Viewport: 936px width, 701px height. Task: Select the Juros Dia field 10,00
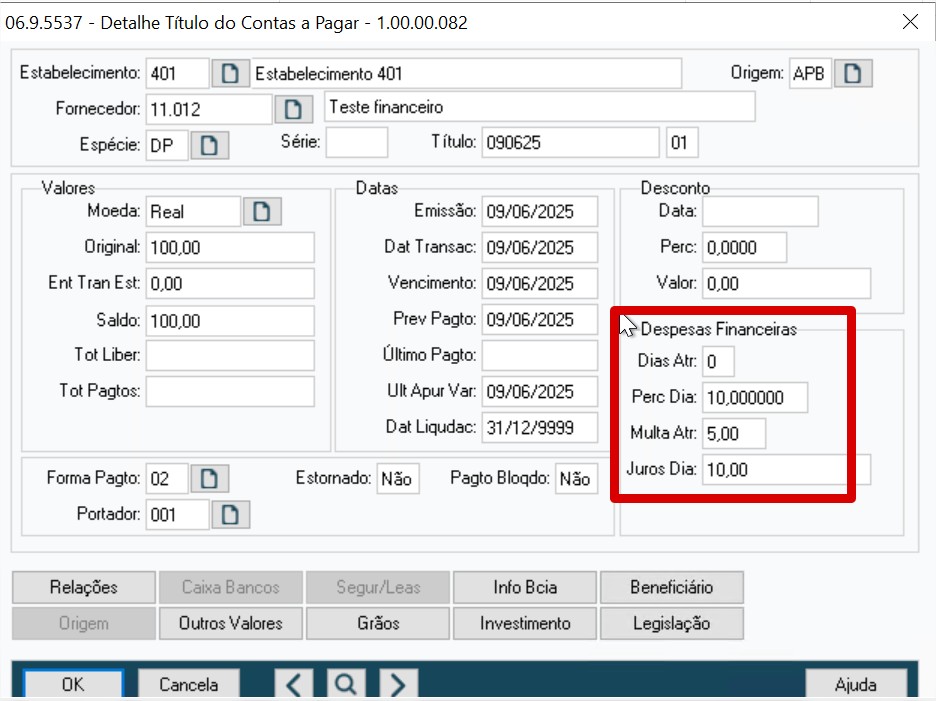[786, 469]
